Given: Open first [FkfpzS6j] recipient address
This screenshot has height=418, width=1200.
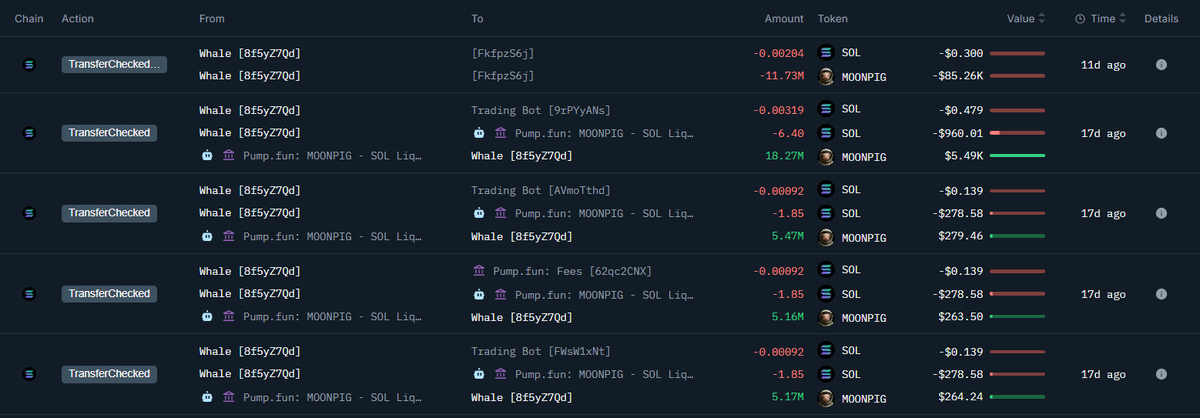Looking at the screenshot, I should click(x=503, y=53).
